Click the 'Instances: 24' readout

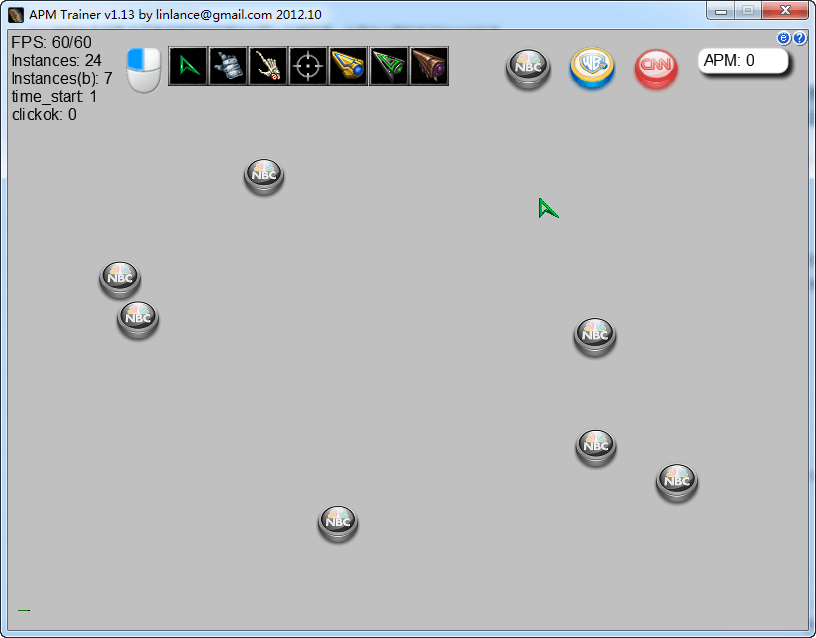click(x=56, y=60)
